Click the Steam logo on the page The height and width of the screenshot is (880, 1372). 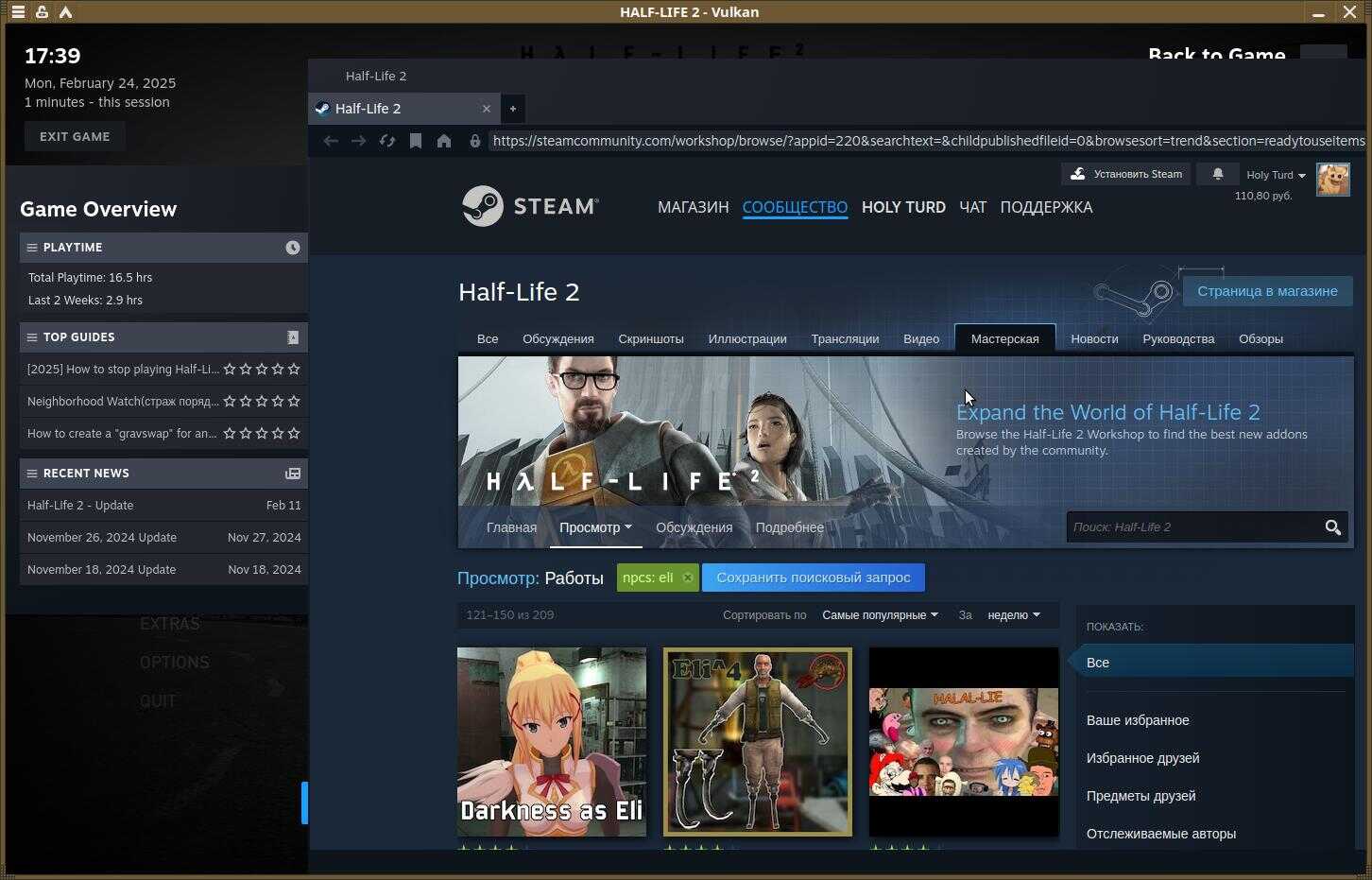click(530, 206)
